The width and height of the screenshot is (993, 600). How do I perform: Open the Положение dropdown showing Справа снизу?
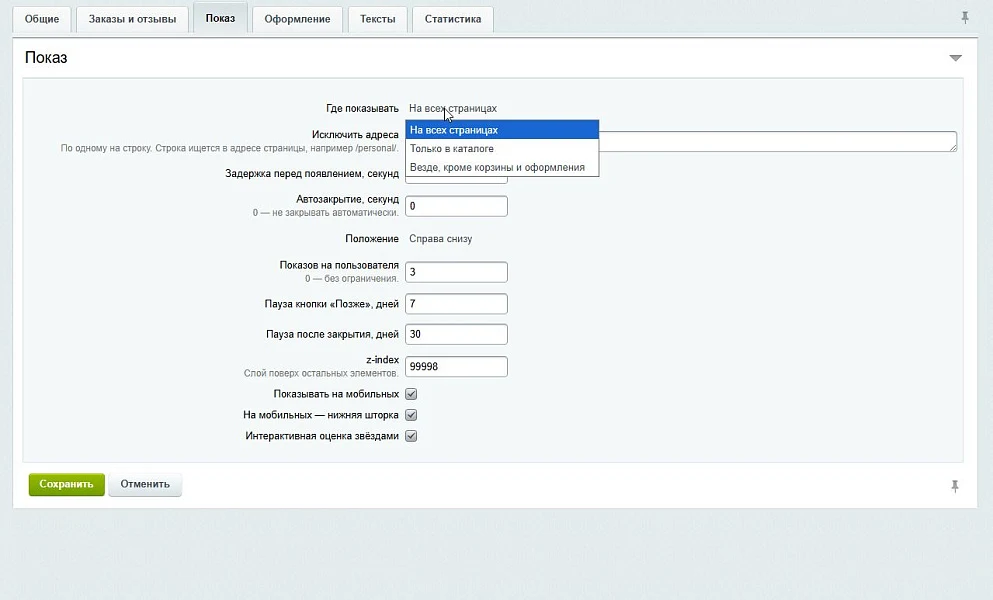[x=441, y=239]
